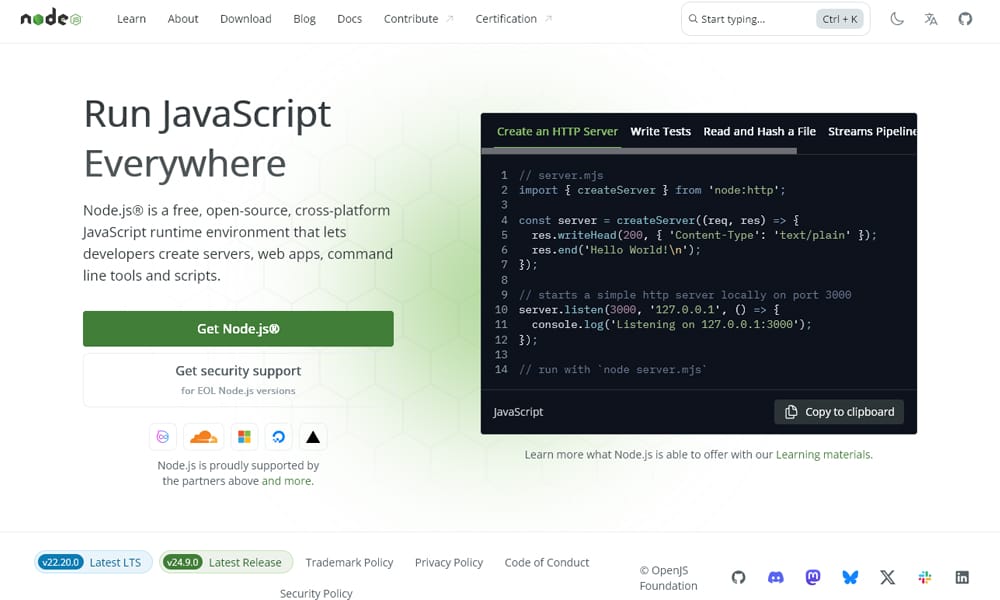Open the language selector icon
The width and height of the screenshot is (1000, 600).
pos(931,18)
